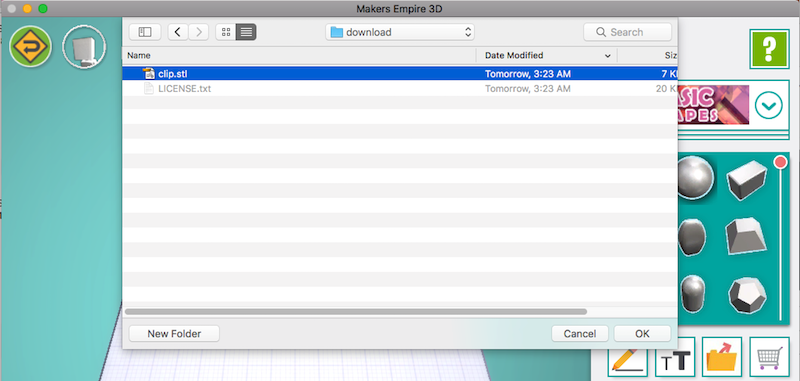Click the Date Modified sort chevron

coord(608,56)
